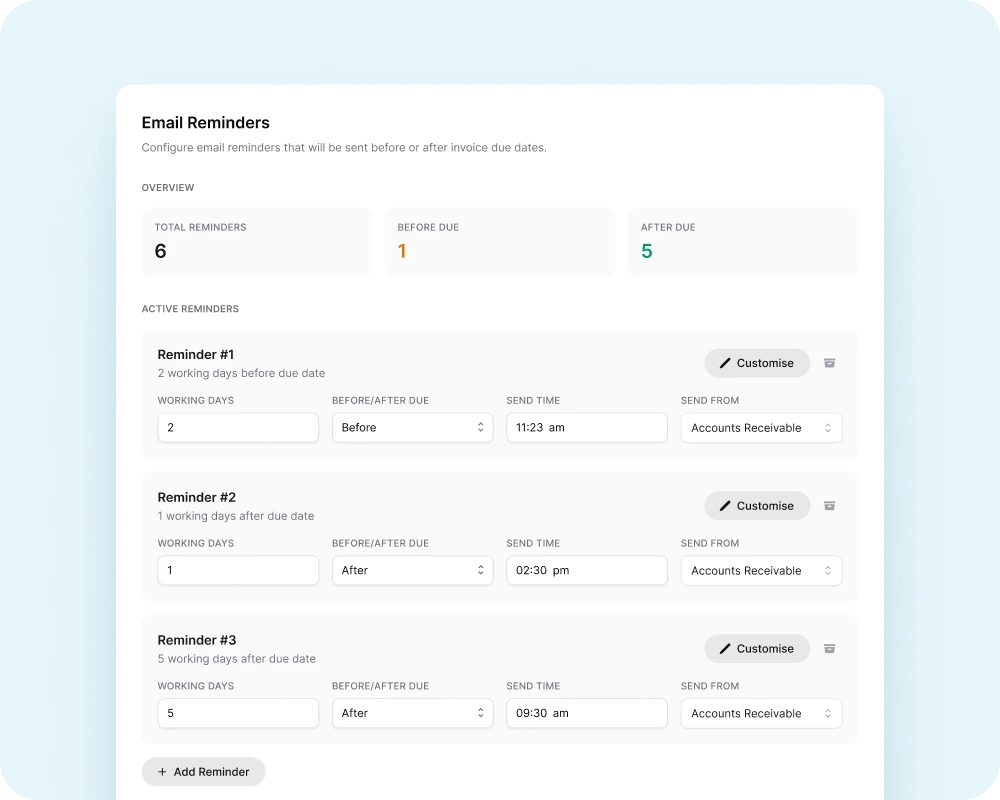This screenshot has height=800, width=1000.
Task: Expand Before/After Due dropdown in Reminder #3
Action: click(412, 714)
